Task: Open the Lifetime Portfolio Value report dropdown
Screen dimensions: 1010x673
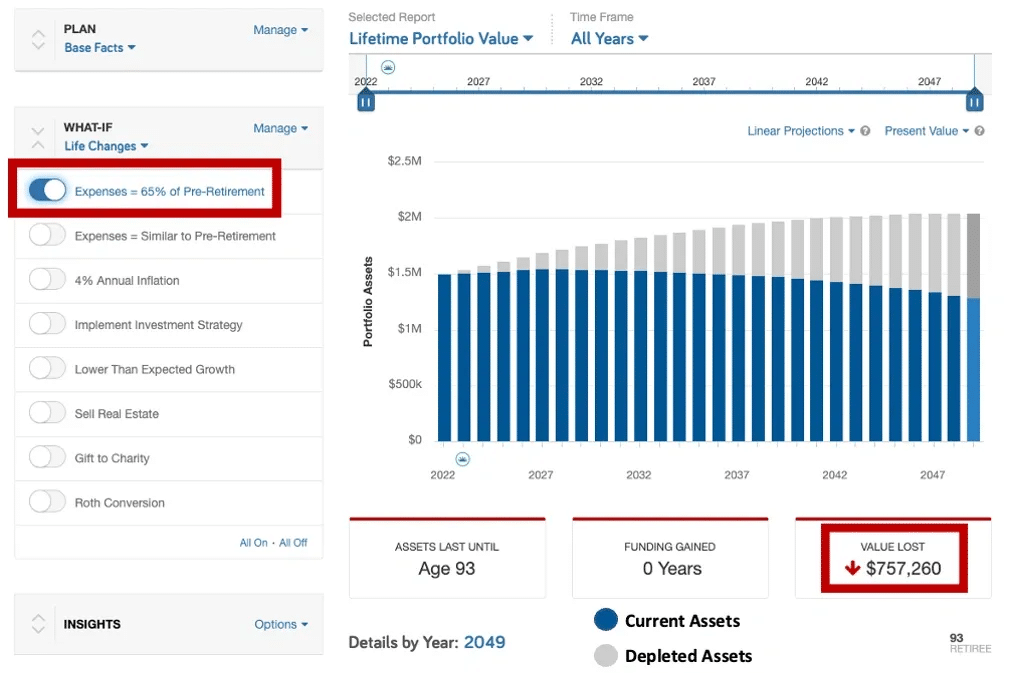Action: pos(441,39)
